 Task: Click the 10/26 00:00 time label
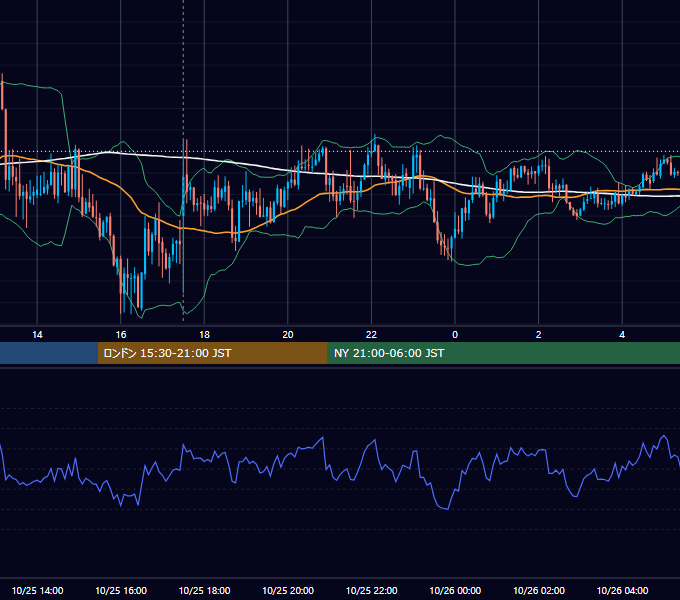point(455,590)
